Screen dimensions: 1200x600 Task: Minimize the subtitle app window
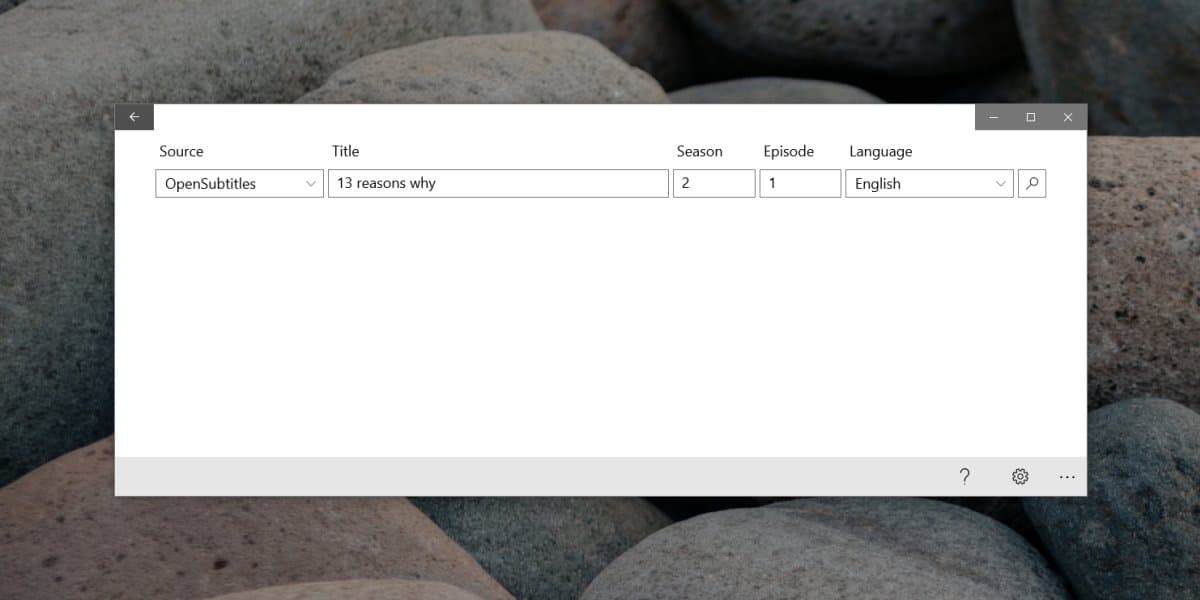coord(993,117)
